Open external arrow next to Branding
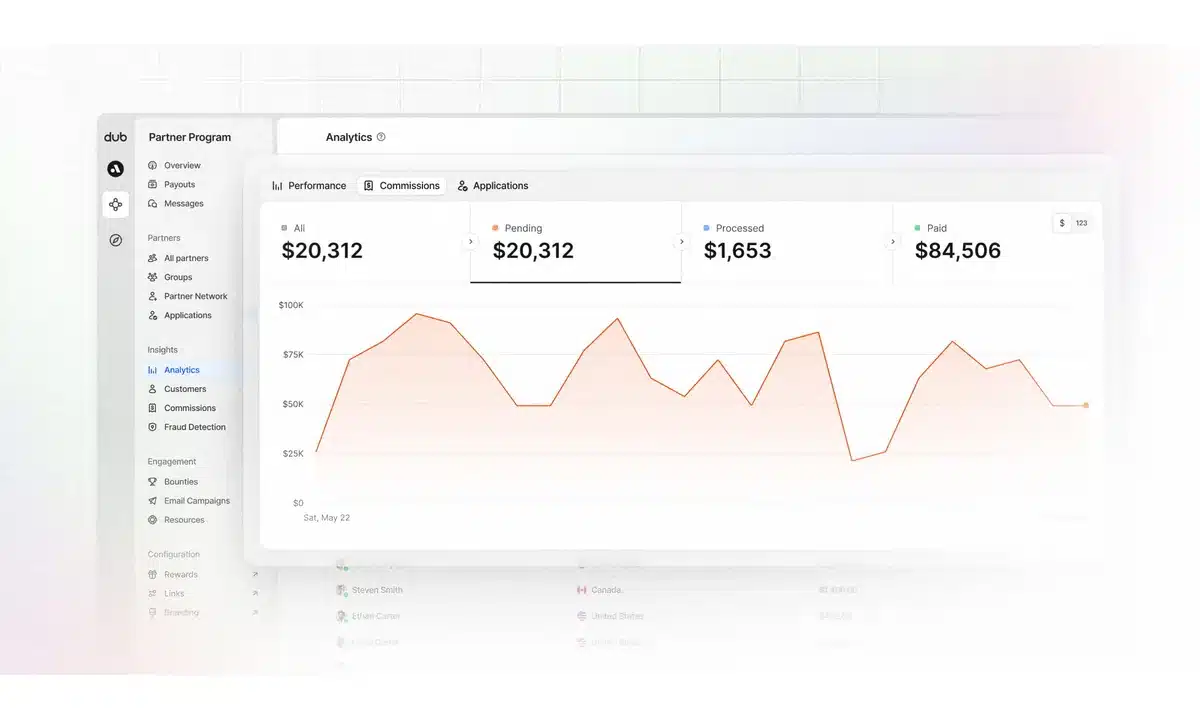Screen dimensions: 1200x720 click(254, 612)
